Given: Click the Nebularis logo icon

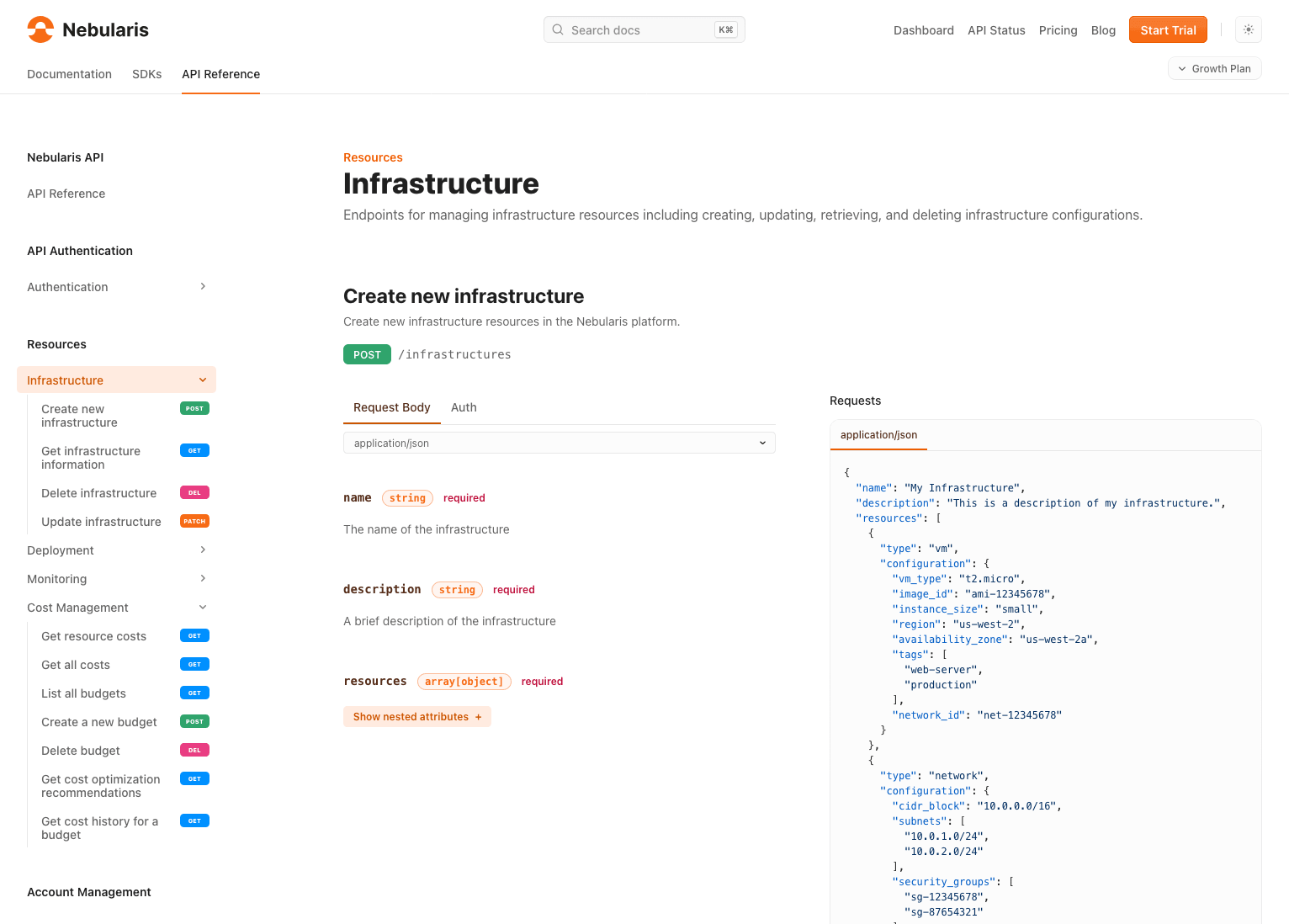Looking at the screenshot, I should (40, 29).
